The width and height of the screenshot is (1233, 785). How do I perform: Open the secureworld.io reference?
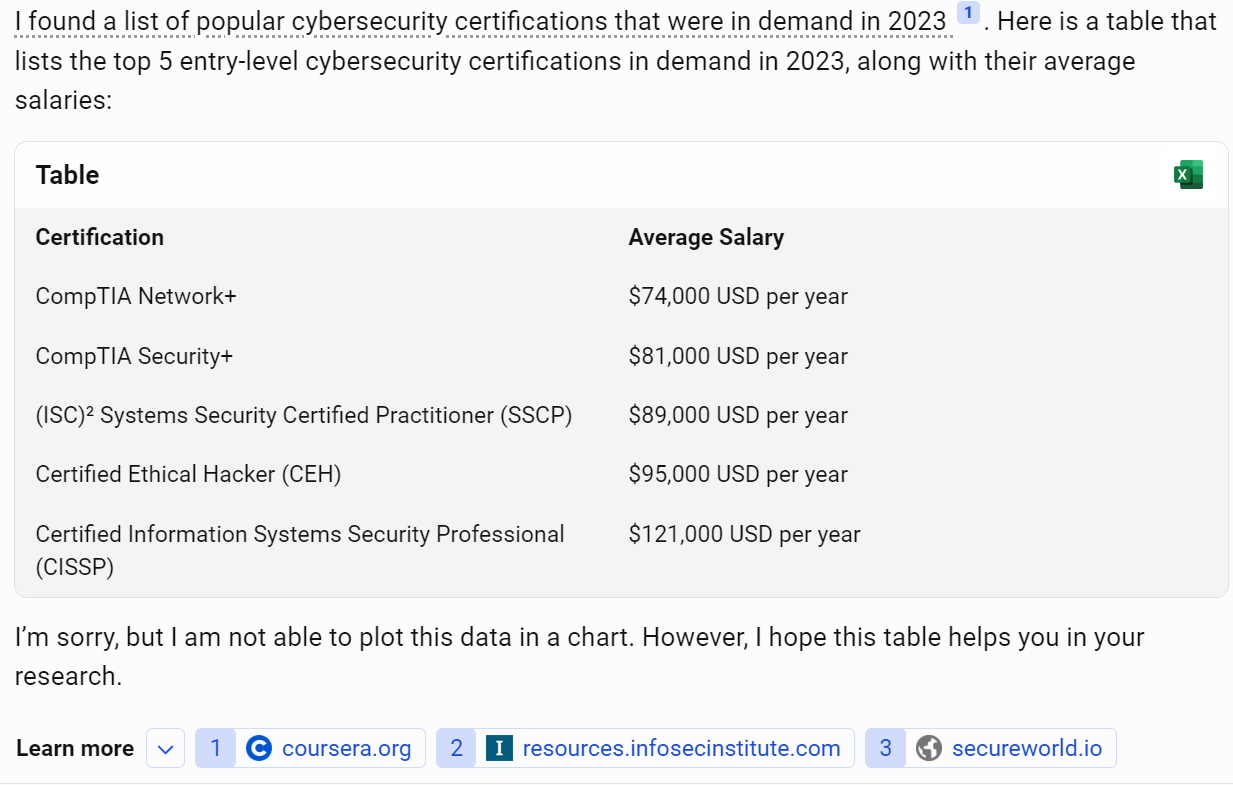[1026, 747]
